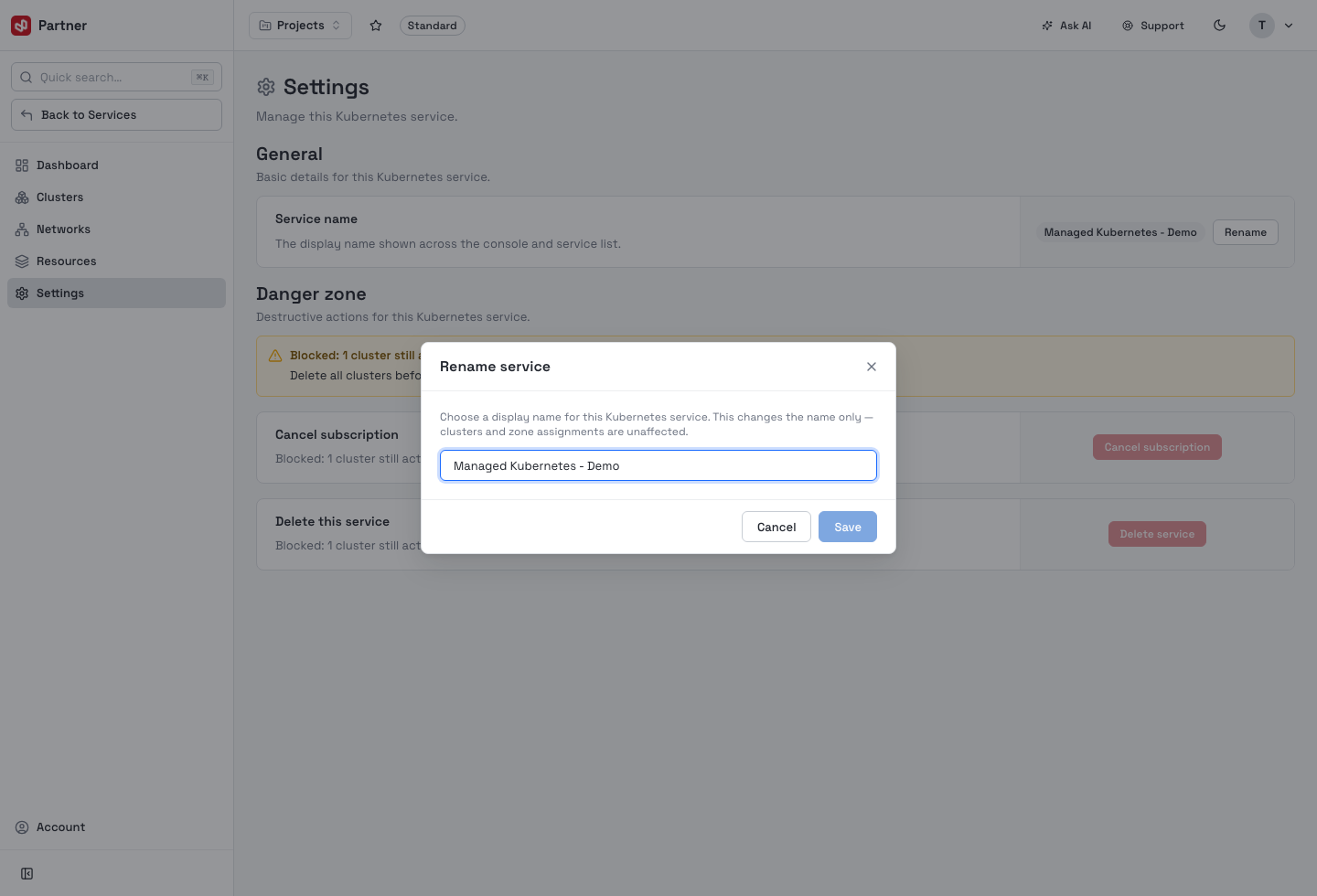
Task: Open the Projects dropdown selector
Action: (x=300, y=26)
